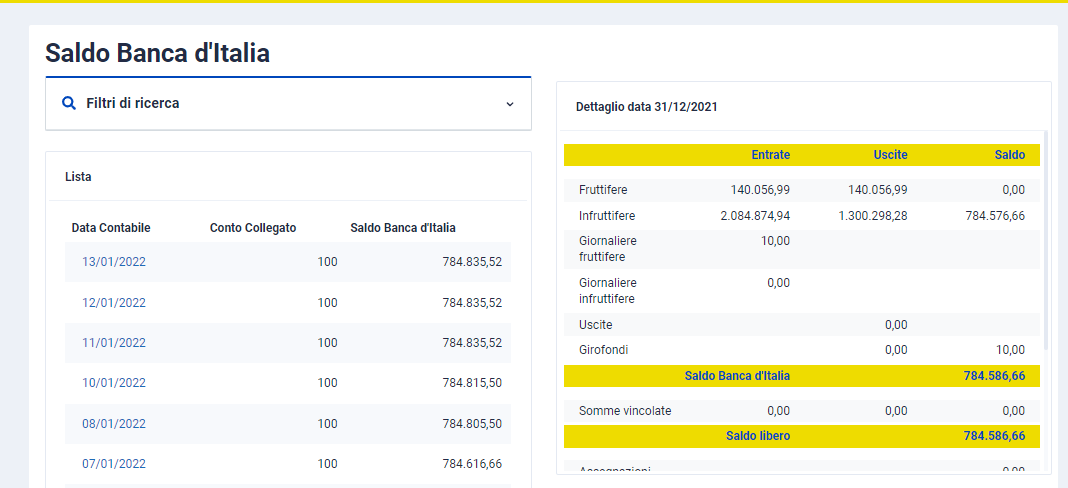Open the Filtri di ricerca panel header
This screenshot has width=1068, height=488.
point(288,104)
